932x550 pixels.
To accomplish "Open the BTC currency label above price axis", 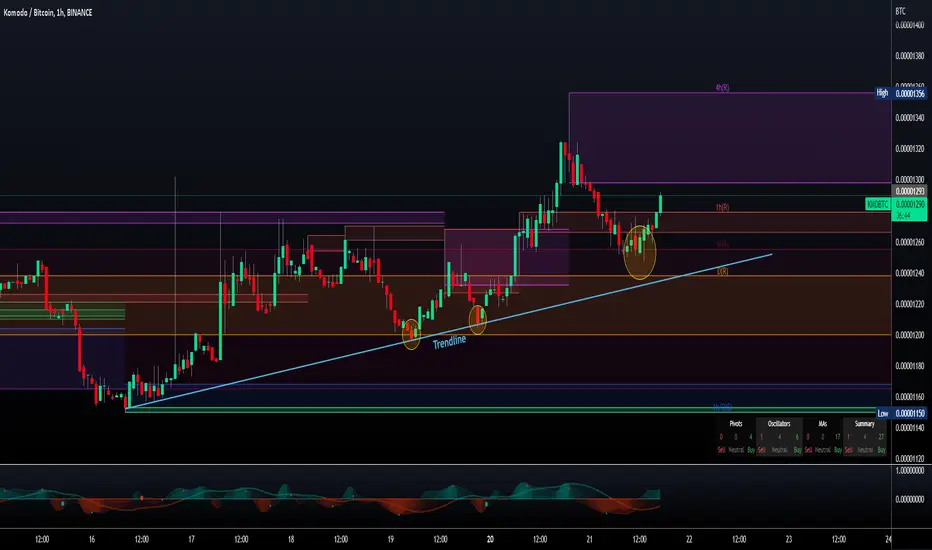I will [x=900, y=11].
